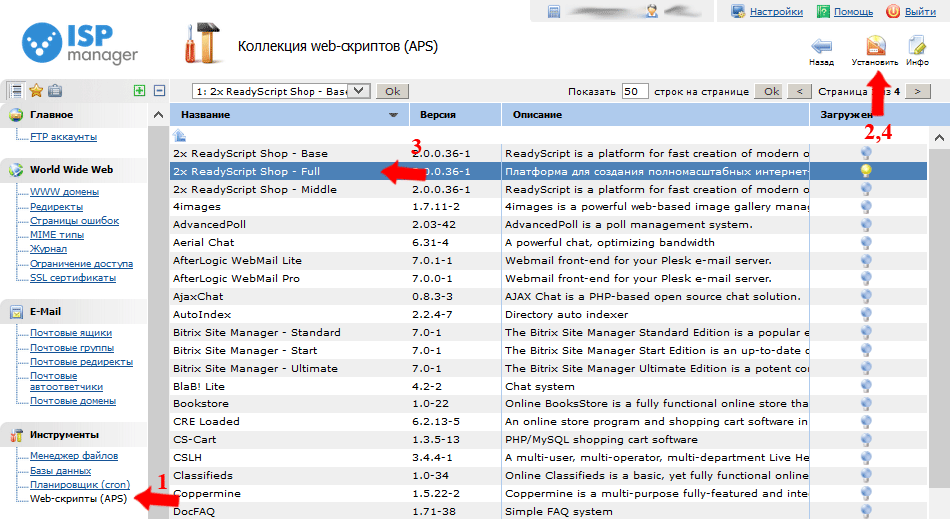Viewport: 950px width, 519px height.
Task: Open WWW домены in sidebar
Action: tap(65, 192)
